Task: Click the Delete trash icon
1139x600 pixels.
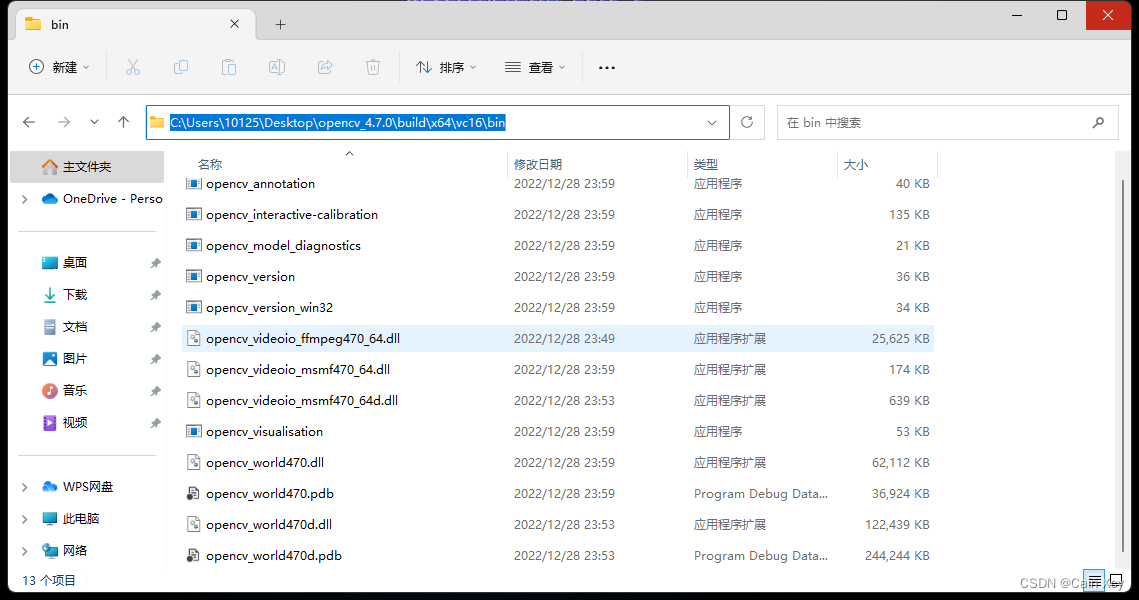Action: pyautogui.click(x=372, y=67)
